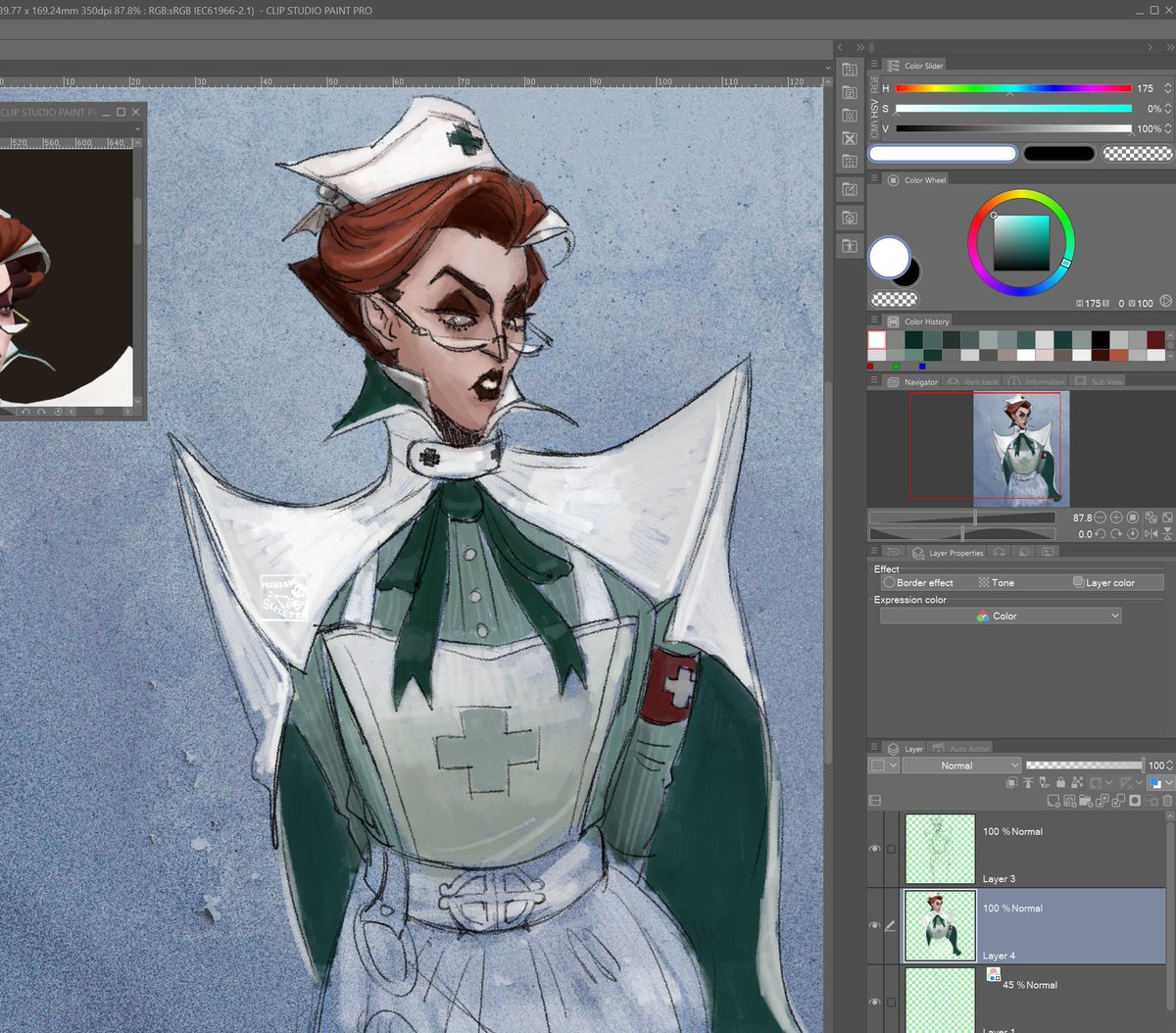Create a new vector layer
1176x1033 pixels.
click(1070, 801)
